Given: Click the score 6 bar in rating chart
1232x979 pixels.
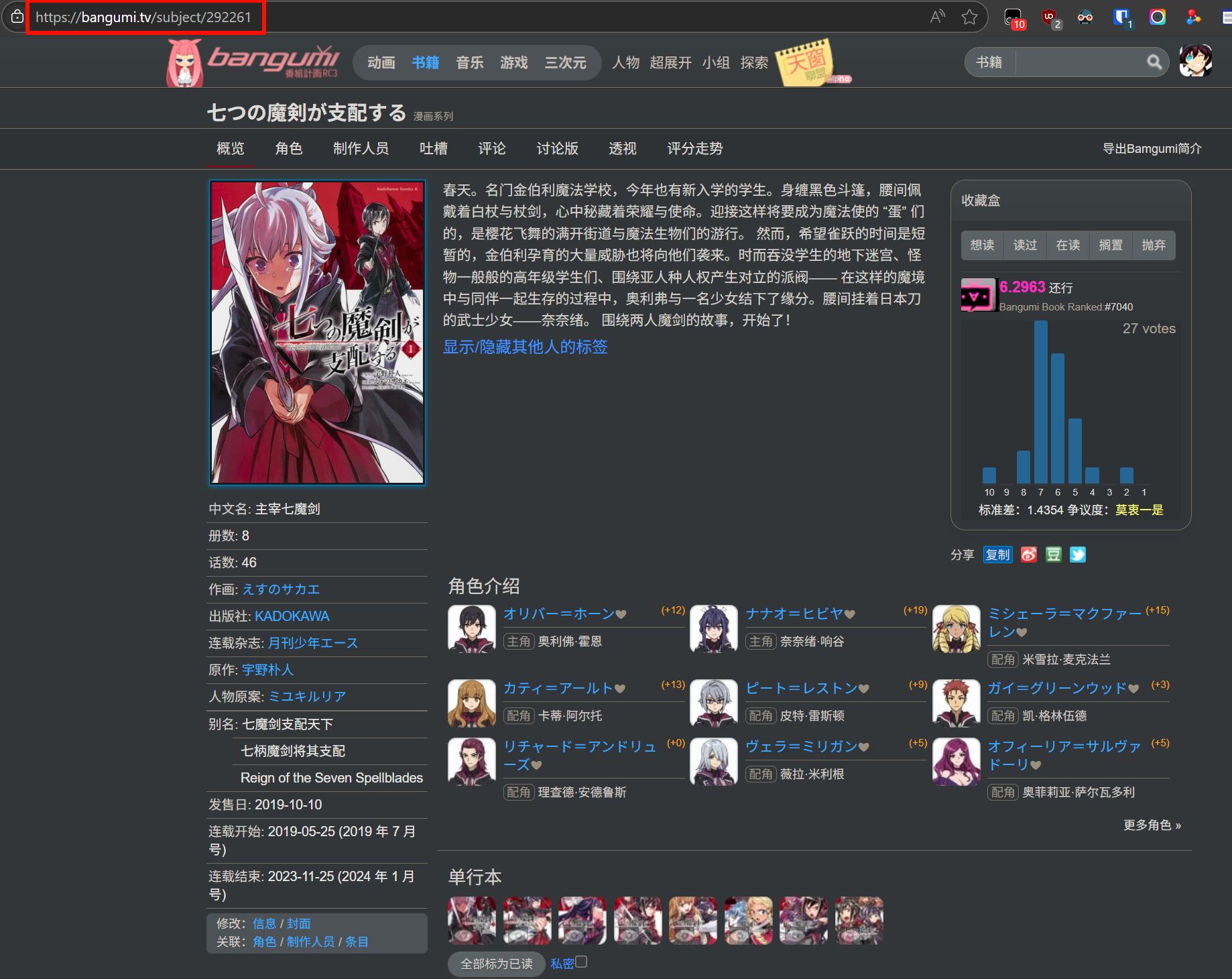Looking at the screenshot, I should pyautogui.click(x=1058, y=418).
